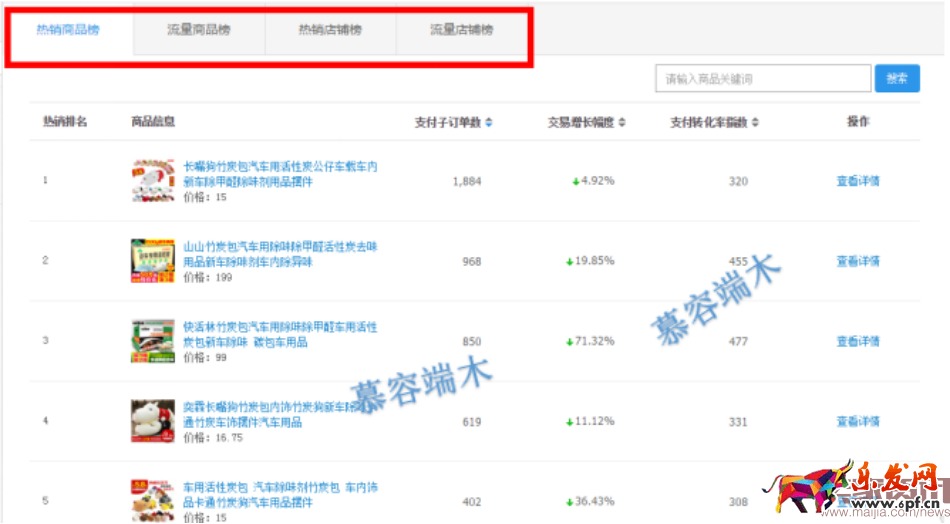Image resolution: width=950 pixels, height=524 pixels.
Task: Open the rank 4 dog-shaped charcoal thumbnail
Action: 153,421
